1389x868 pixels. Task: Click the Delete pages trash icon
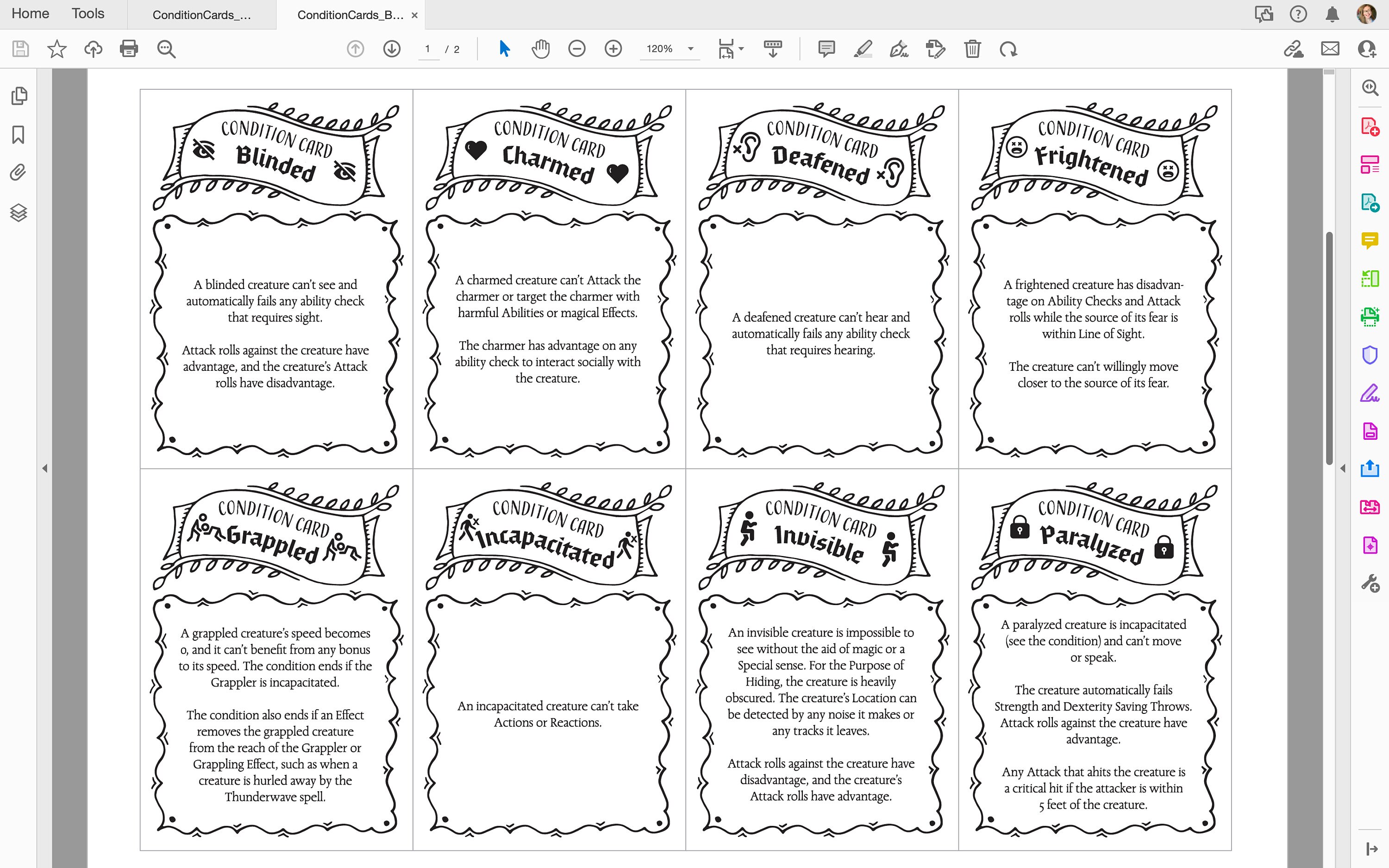(x=972, y=49)
